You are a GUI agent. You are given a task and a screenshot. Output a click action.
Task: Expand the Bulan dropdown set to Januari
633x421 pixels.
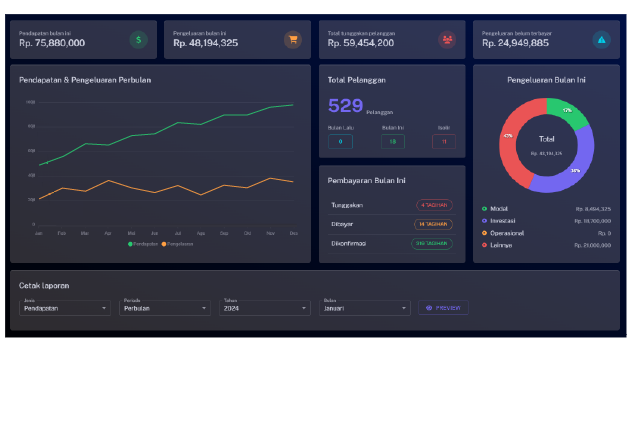coord(365,308)
